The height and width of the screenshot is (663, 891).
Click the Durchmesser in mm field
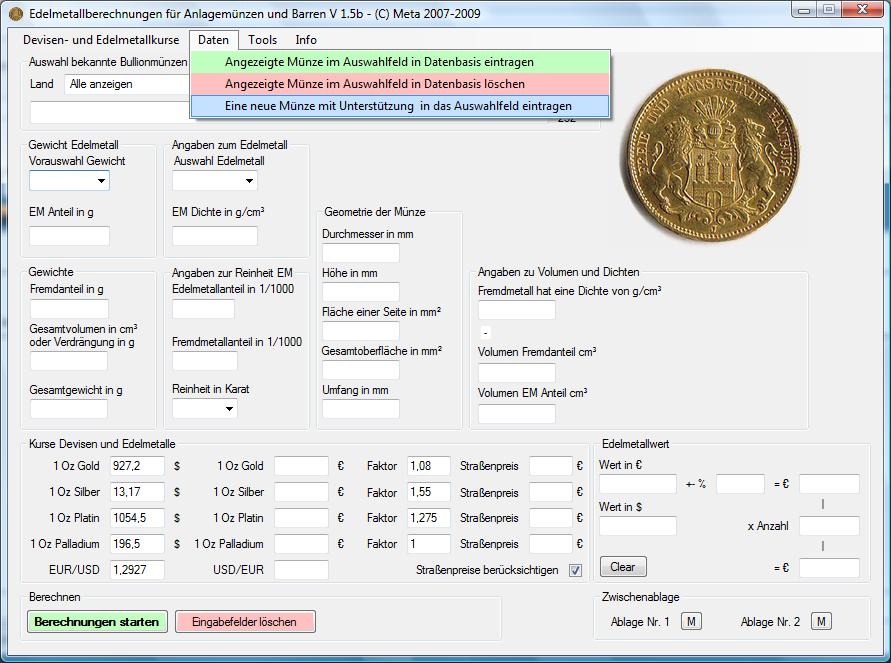360,253
